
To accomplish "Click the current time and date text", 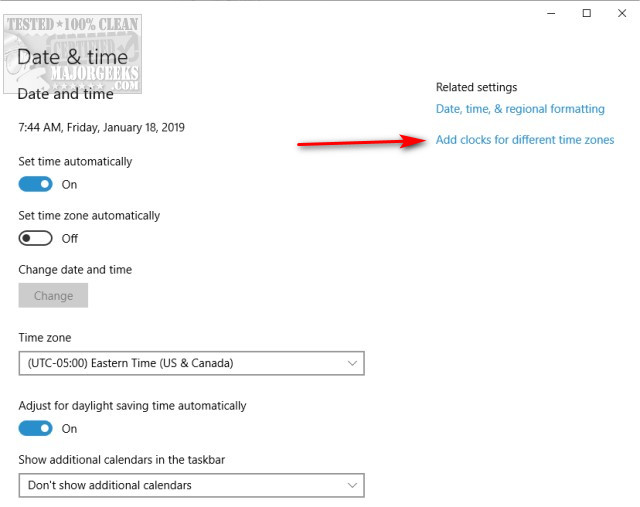I will 102,128.
